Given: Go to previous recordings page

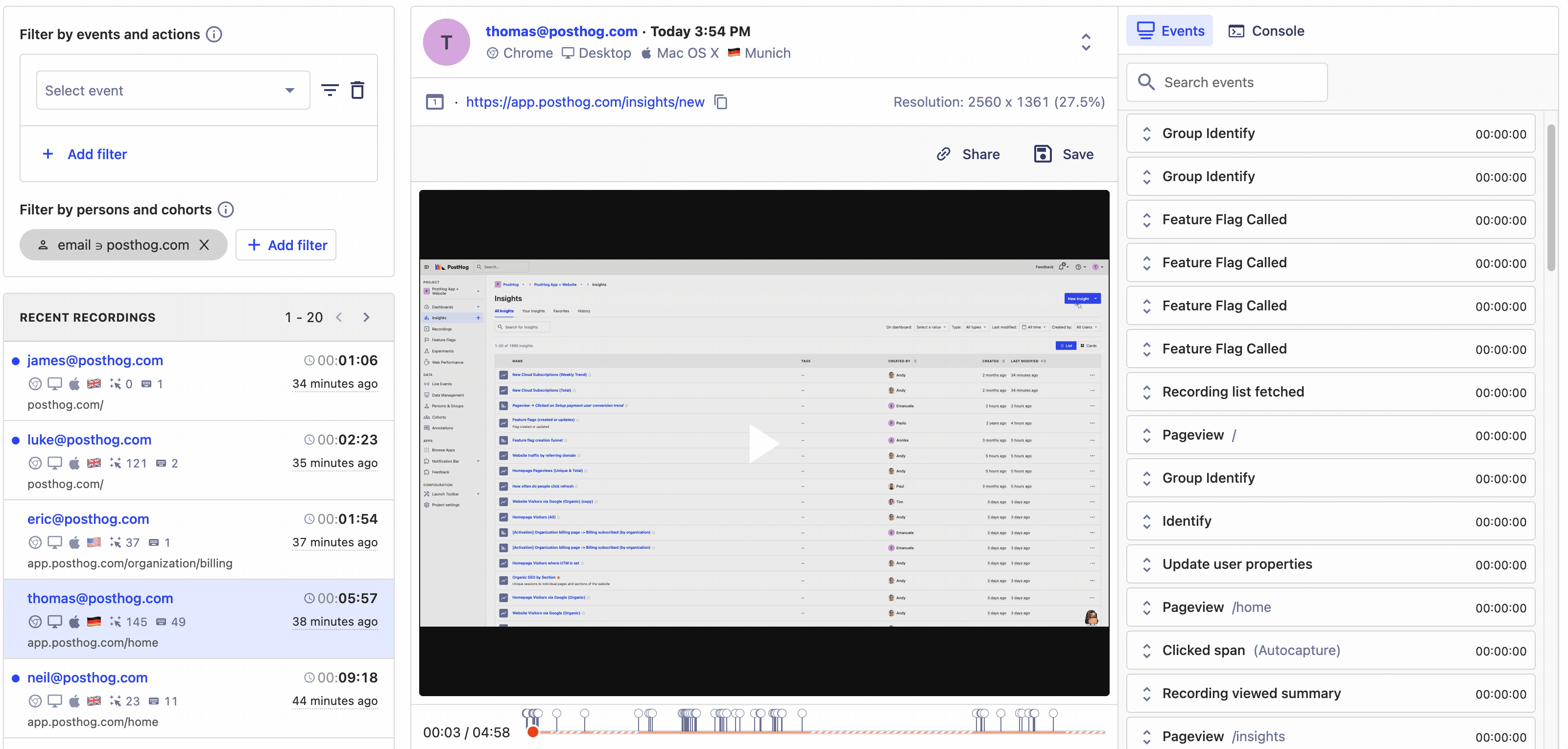Looking at the screenshot, I should click(339, 317).
